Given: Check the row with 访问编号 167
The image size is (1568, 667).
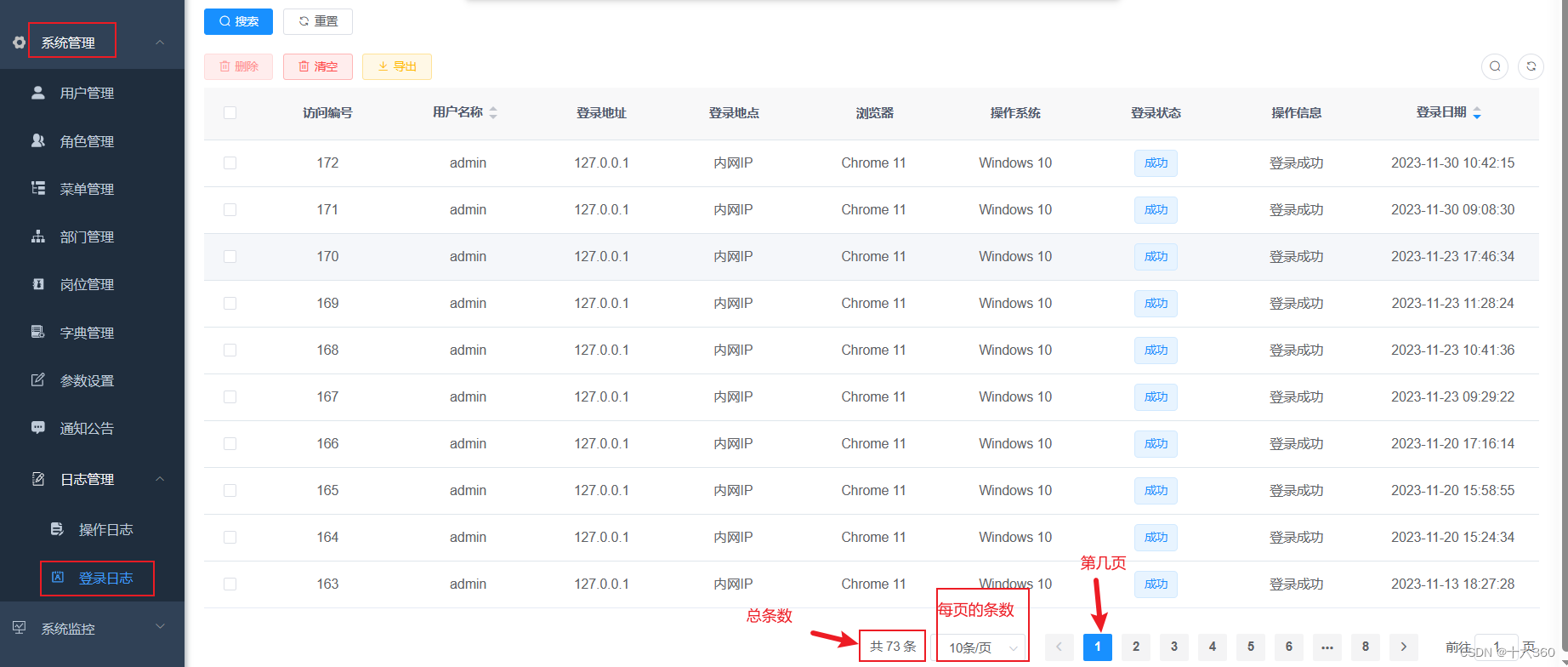Looking at the screenshot, I should click(x=230, y=396).
